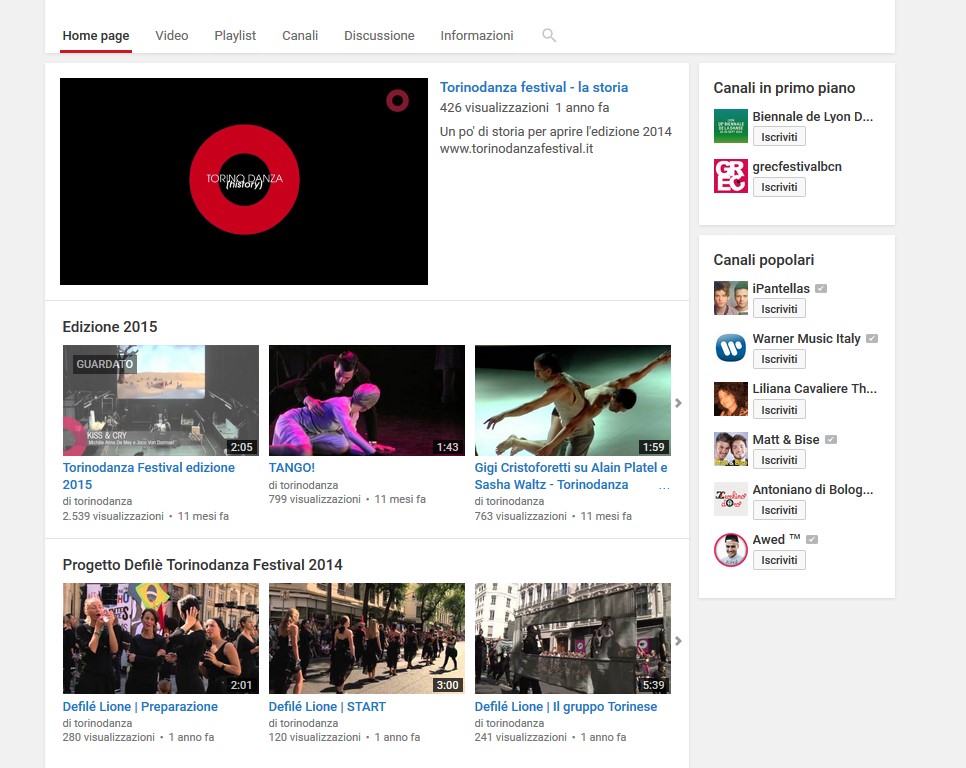Image resolution: width=966 pixels, height=768 pixels.
Task: Switch to the Discussione tab
Action: click(380, 36)
